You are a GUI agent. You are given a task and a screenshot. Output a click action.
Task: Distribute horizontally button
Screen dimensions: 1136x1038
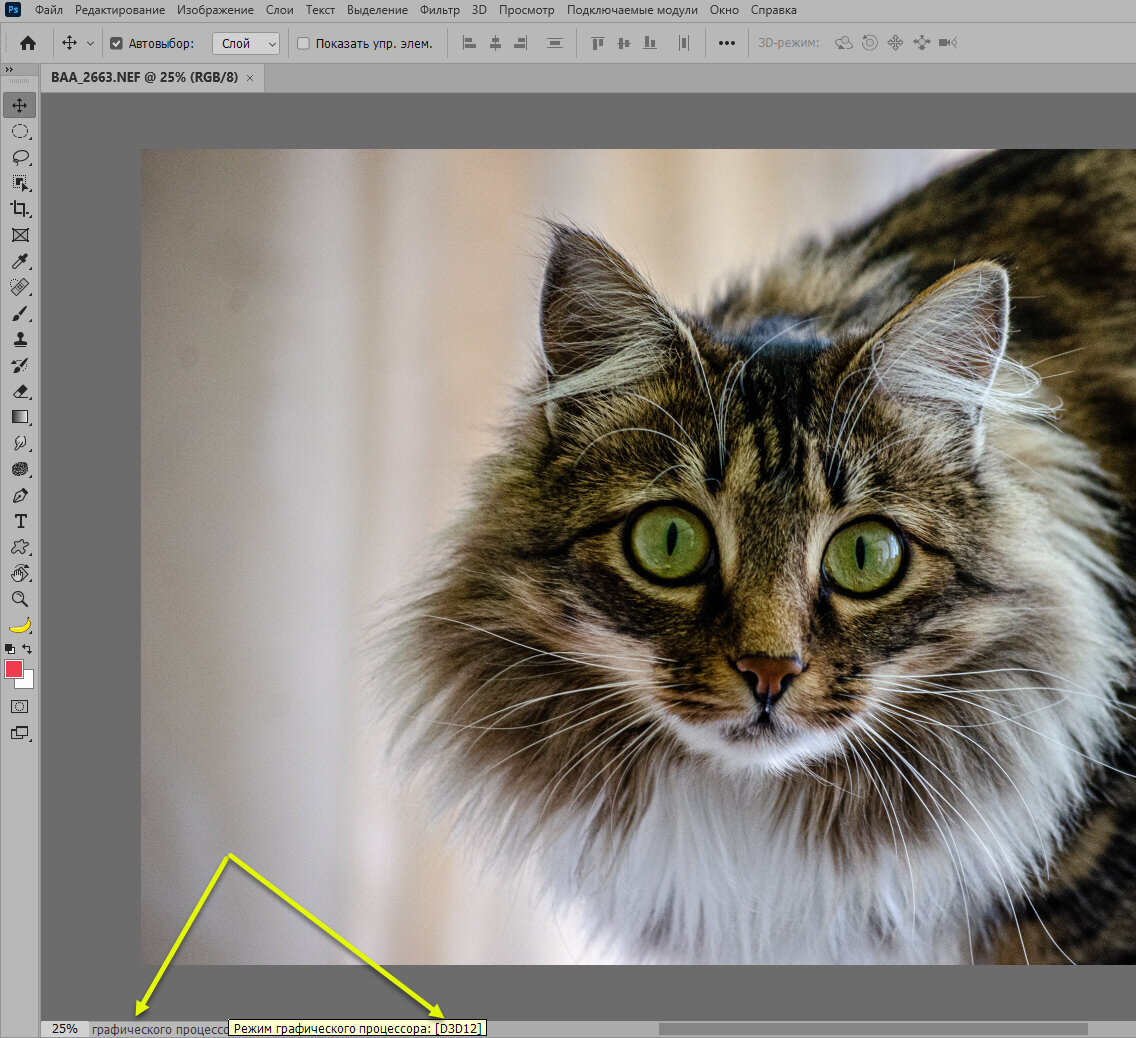coord(684,43)
